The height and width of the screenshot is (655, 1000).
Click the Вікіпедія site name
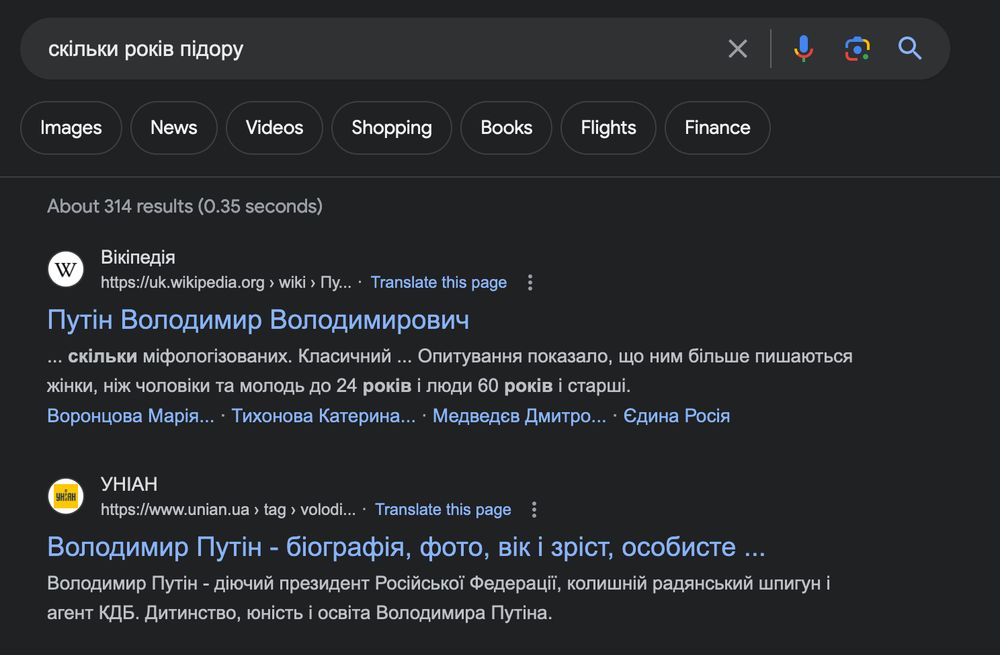coord(138,258)
